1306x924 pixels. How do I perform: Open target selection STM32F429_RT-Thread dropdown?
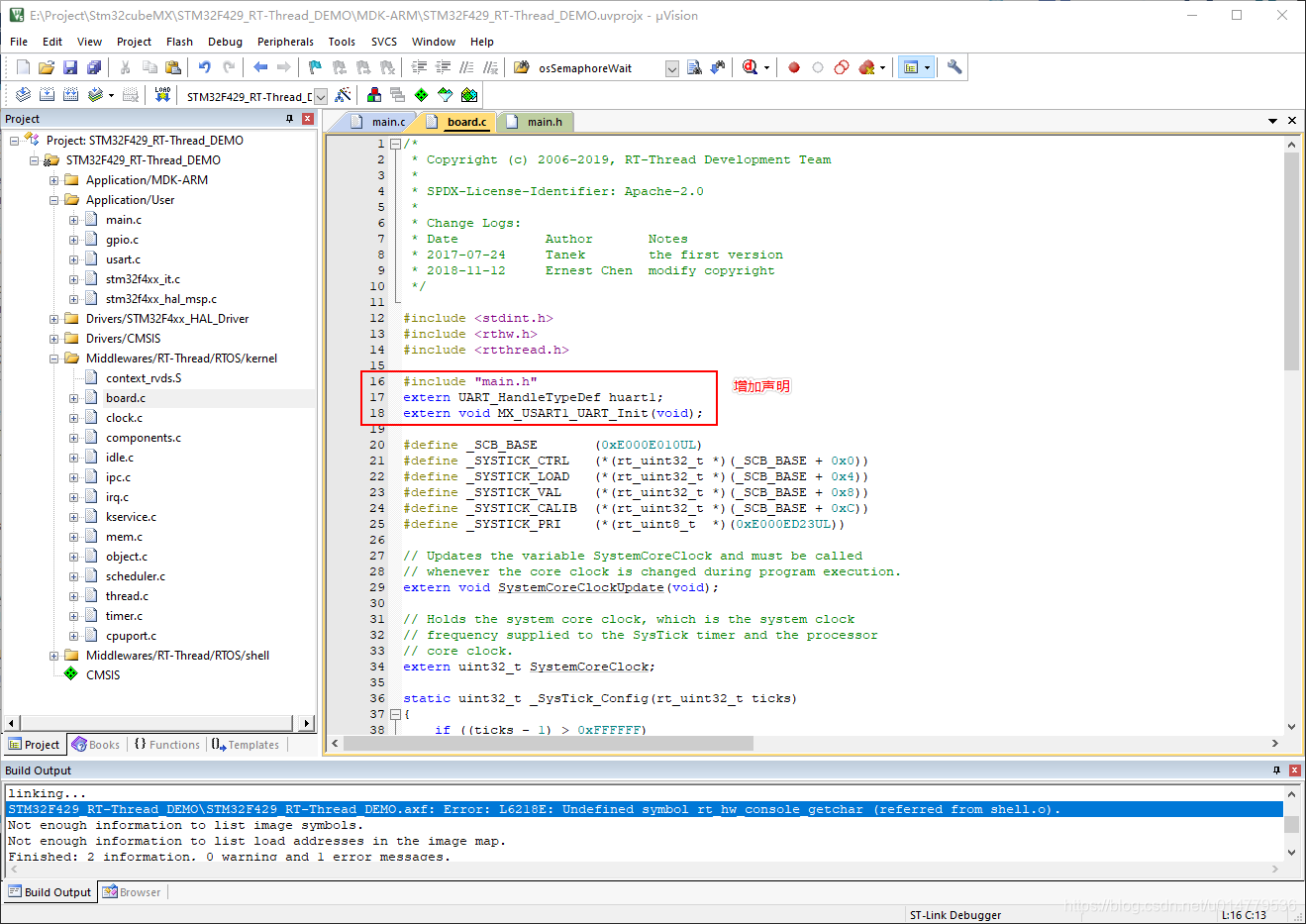[321, 96]
